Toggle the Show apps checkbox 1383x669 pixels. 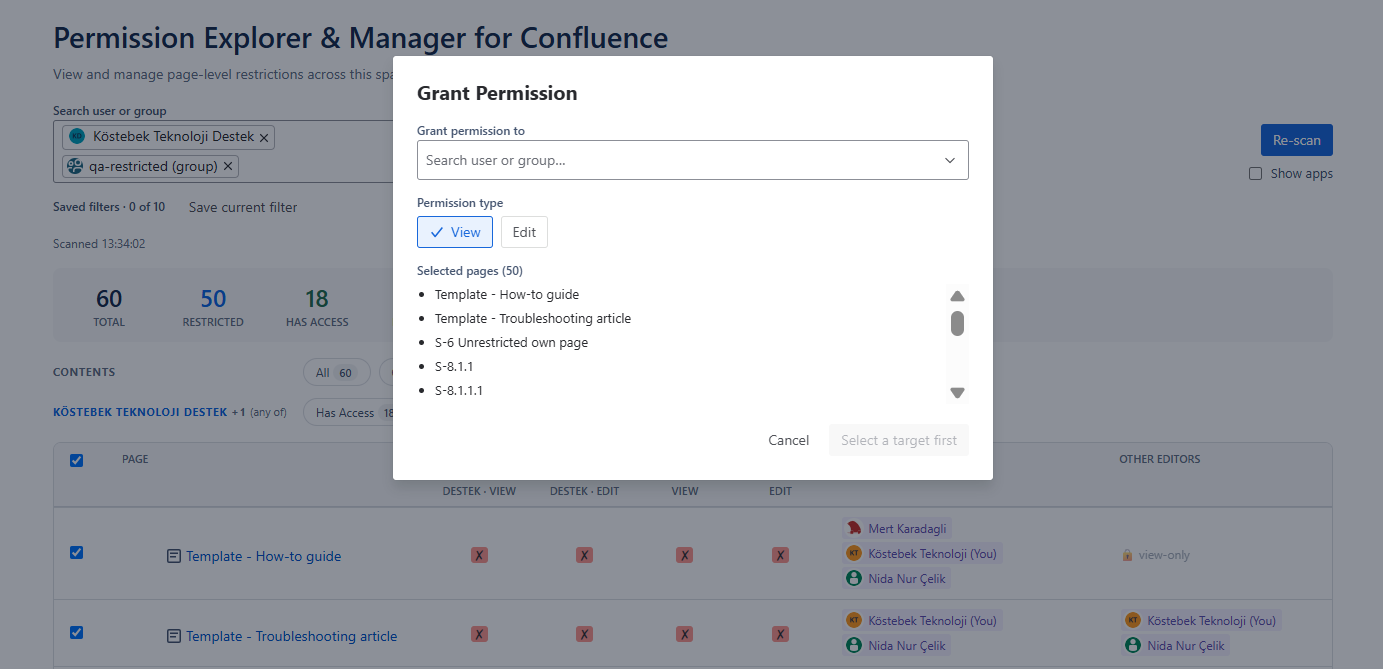(1255, 174)
